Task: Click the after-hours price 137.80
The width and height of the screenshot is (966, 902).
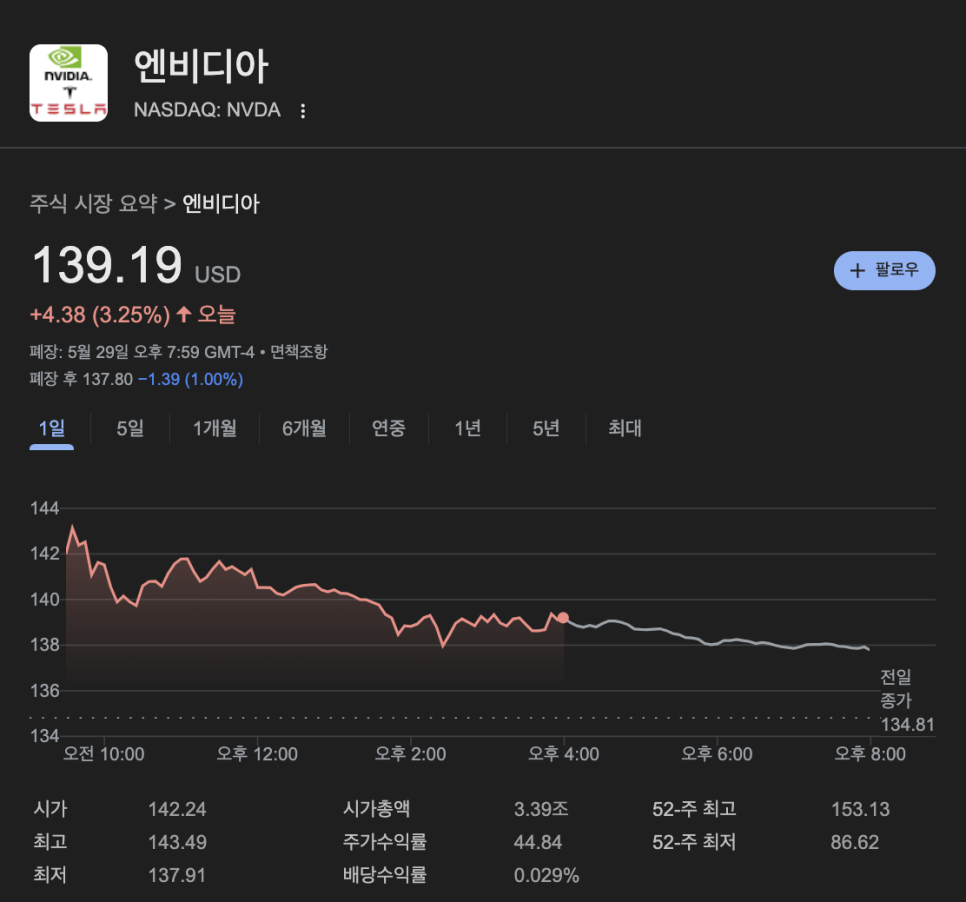Action: click(107, 379)
